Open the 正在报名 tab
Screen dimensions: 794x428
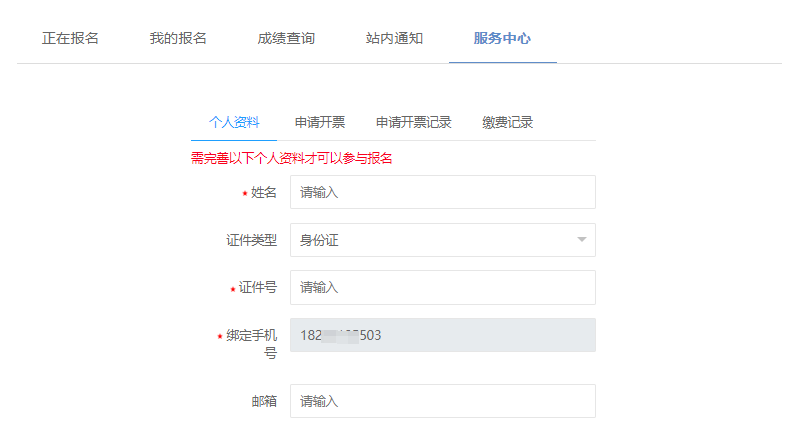[70, 39]
